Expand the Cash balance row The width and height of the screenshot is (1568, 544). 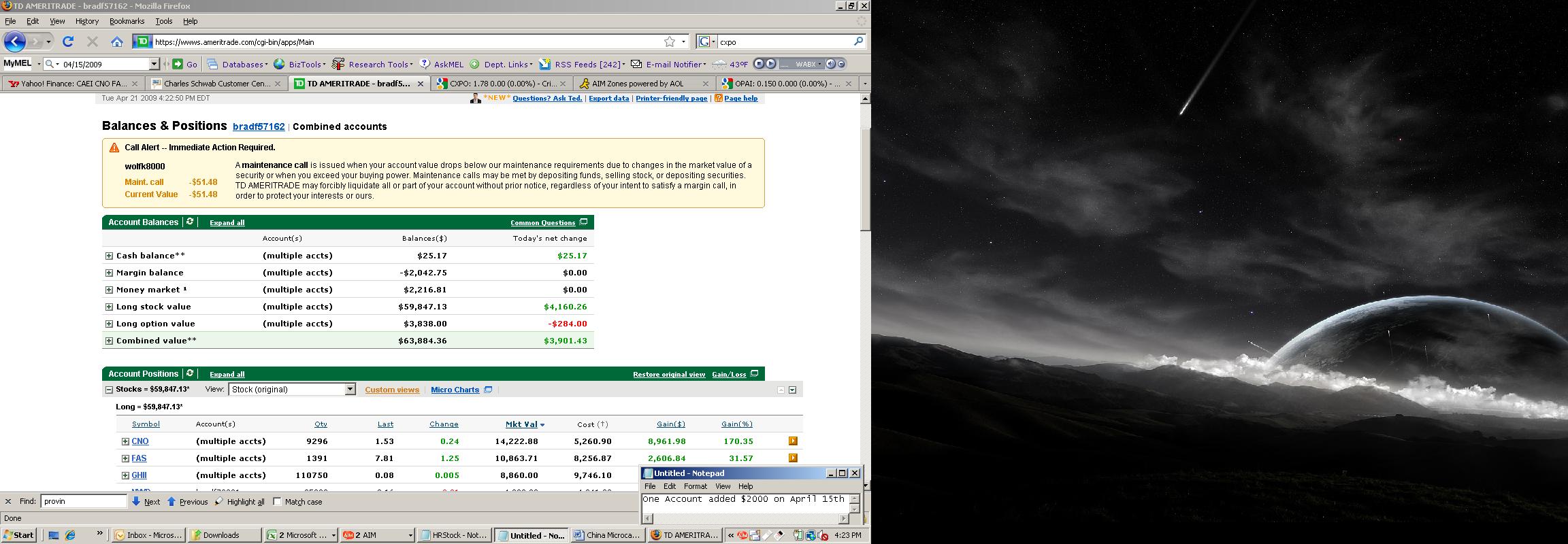tap(109, 256)
